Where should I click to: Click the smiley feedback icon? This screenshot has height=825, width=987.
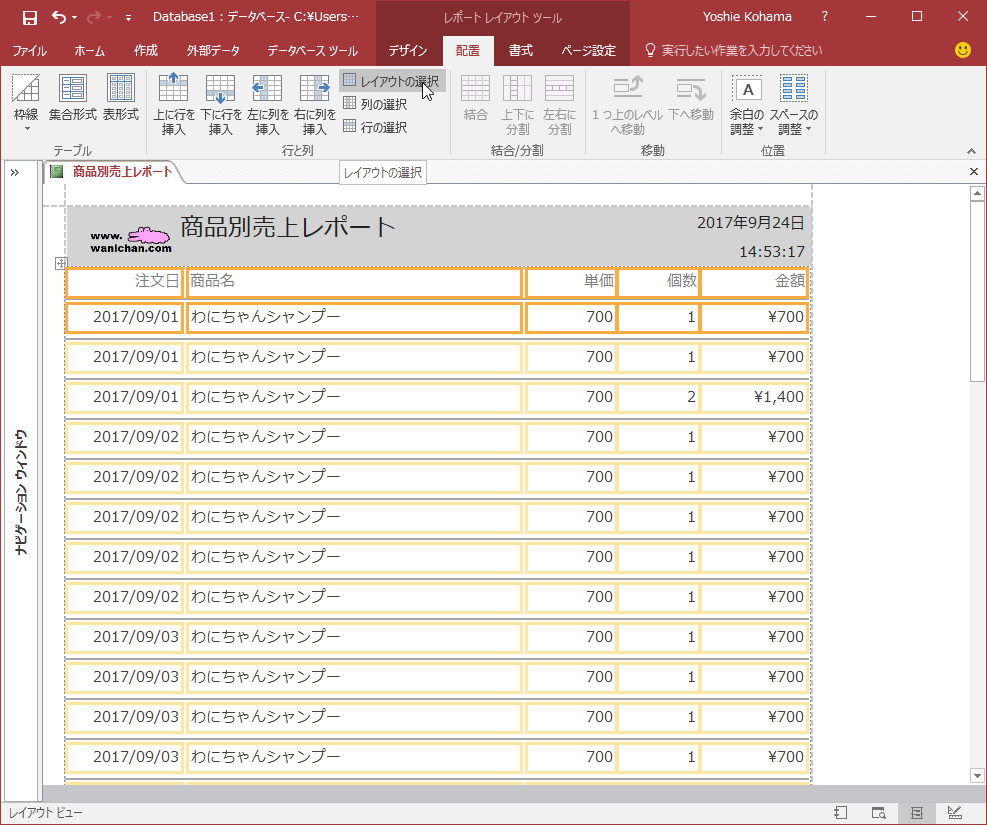962,50
